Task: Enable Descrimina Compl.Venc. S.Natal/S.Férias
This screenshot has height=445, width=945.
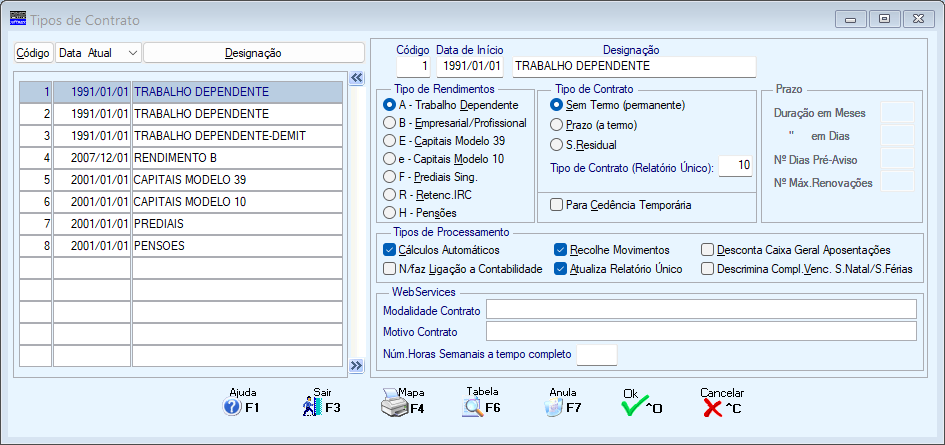Action: click(x=708, y=269)
